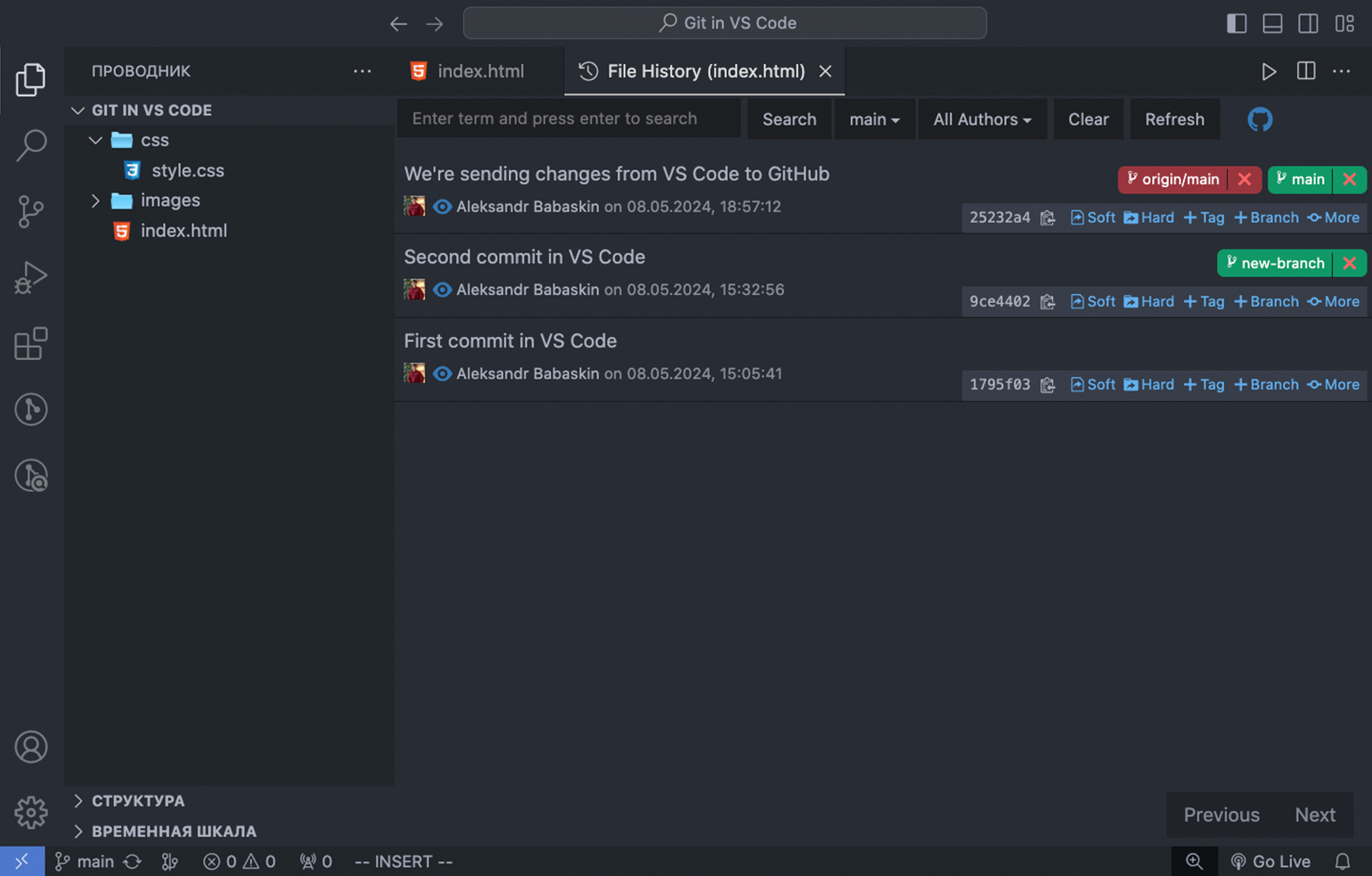Toggle the secondary side bar layout icon
Image resolution: width=1372 pixels, height=876 pixels.
point(1308,23)
